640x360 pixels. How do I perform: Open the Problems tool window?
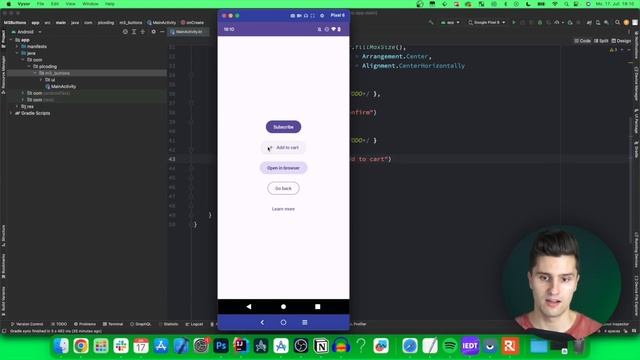(85, 324)
